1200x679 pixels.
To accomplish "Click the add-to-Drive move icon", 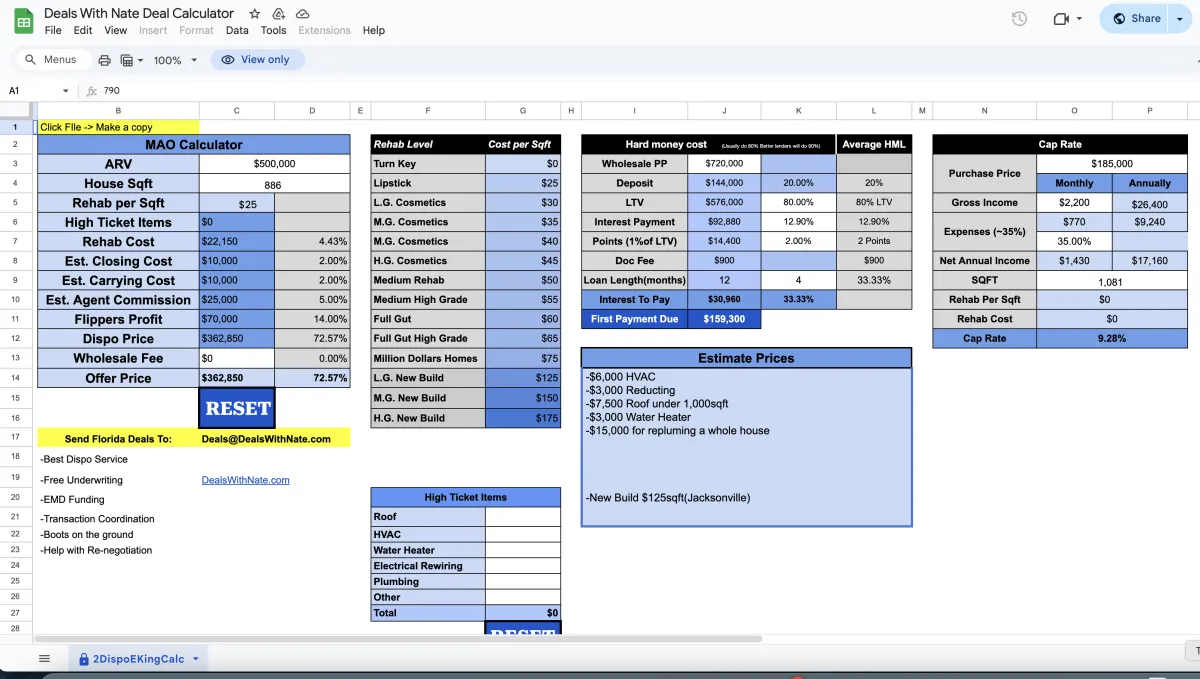I will click(x=279, y=14).
